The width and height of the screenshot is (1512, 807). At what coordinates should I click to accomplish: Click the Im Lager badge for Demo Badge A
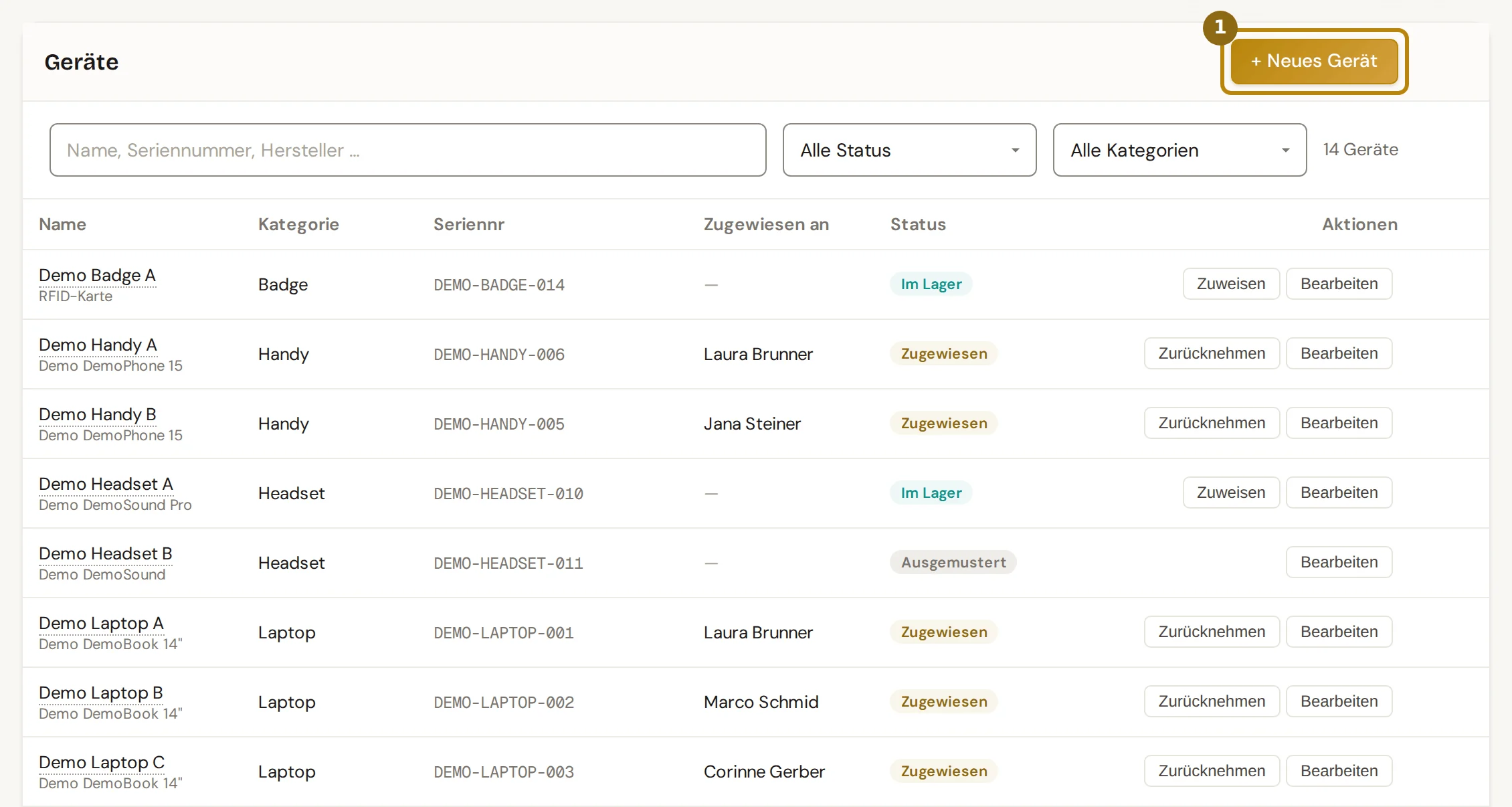[931, 284]
